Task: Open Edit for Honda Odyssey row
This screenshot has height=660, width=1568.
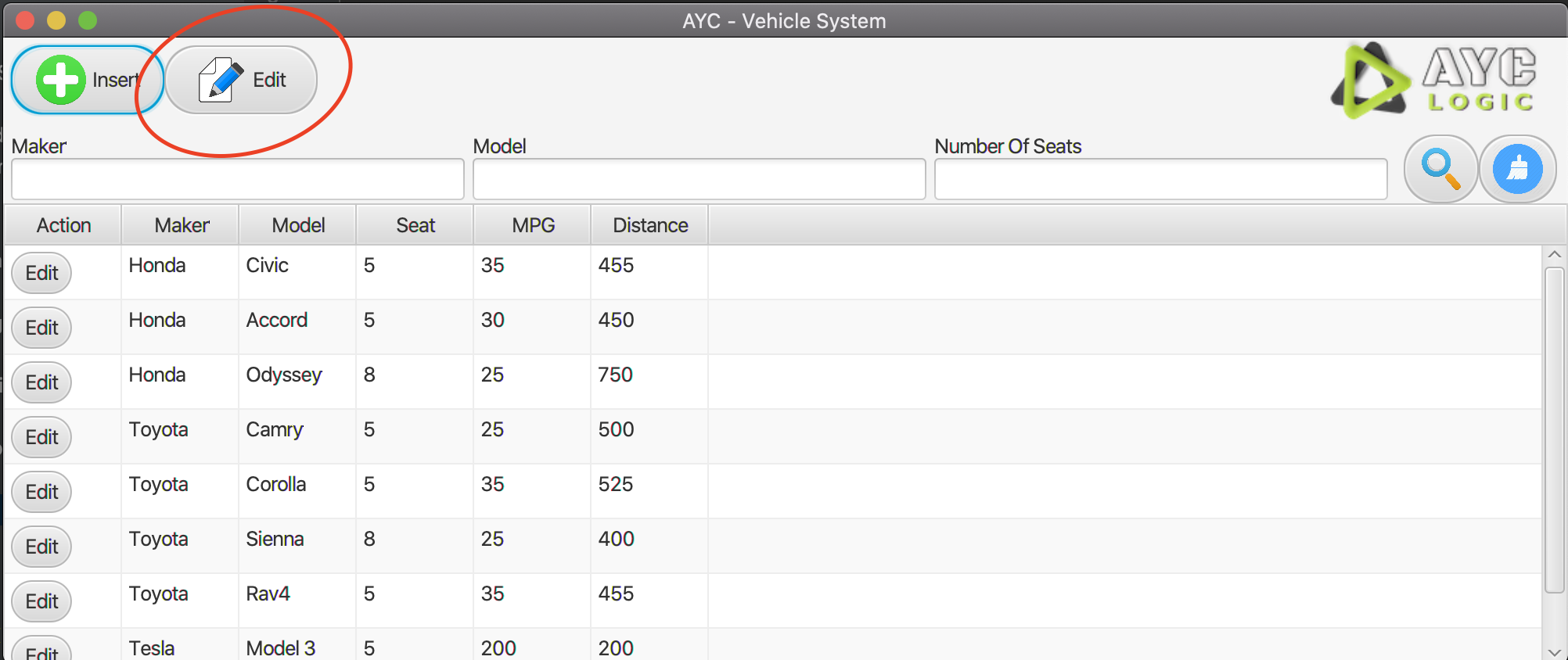Action: pos(41,382)
